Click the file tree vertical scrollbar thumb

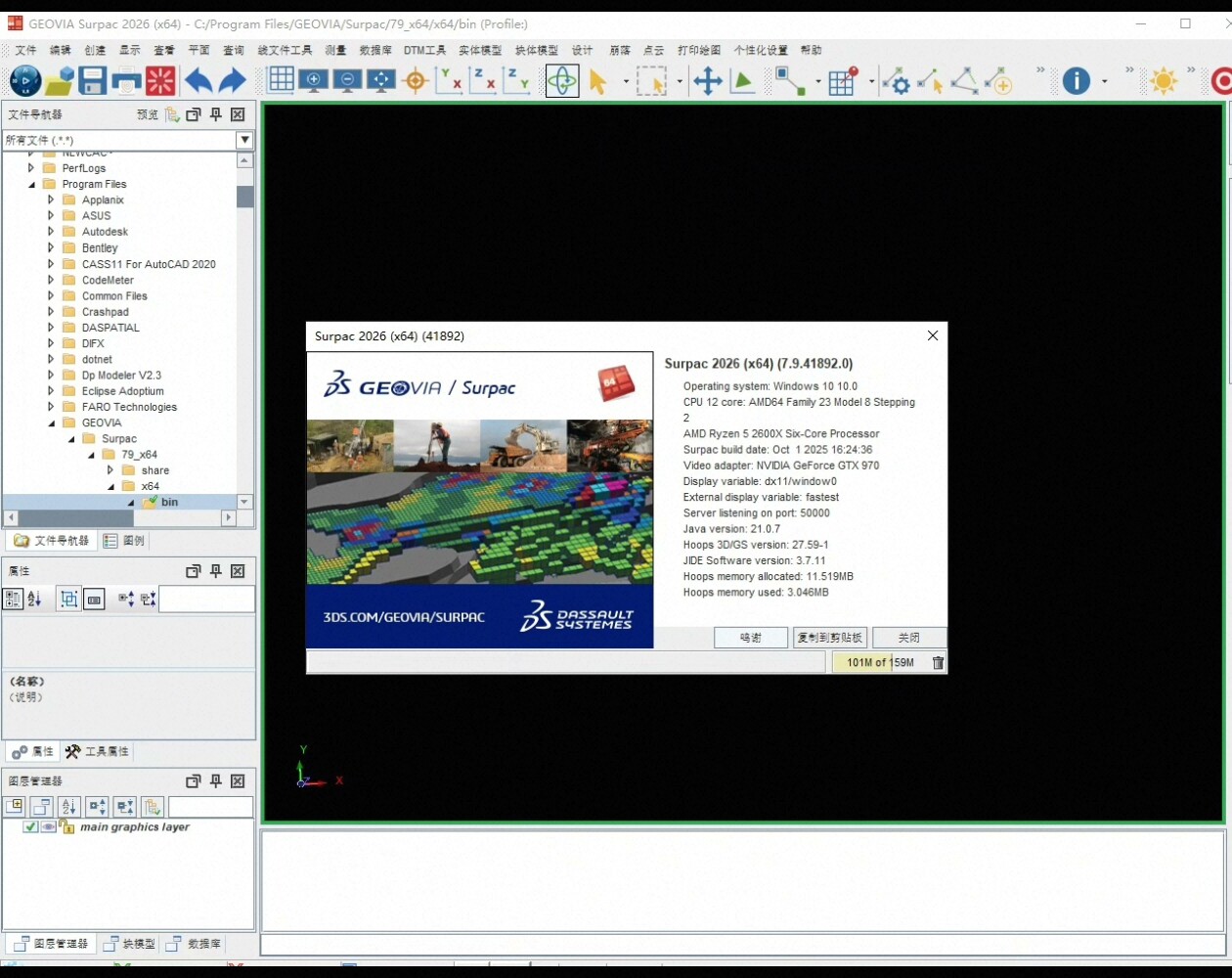[245, 197]
